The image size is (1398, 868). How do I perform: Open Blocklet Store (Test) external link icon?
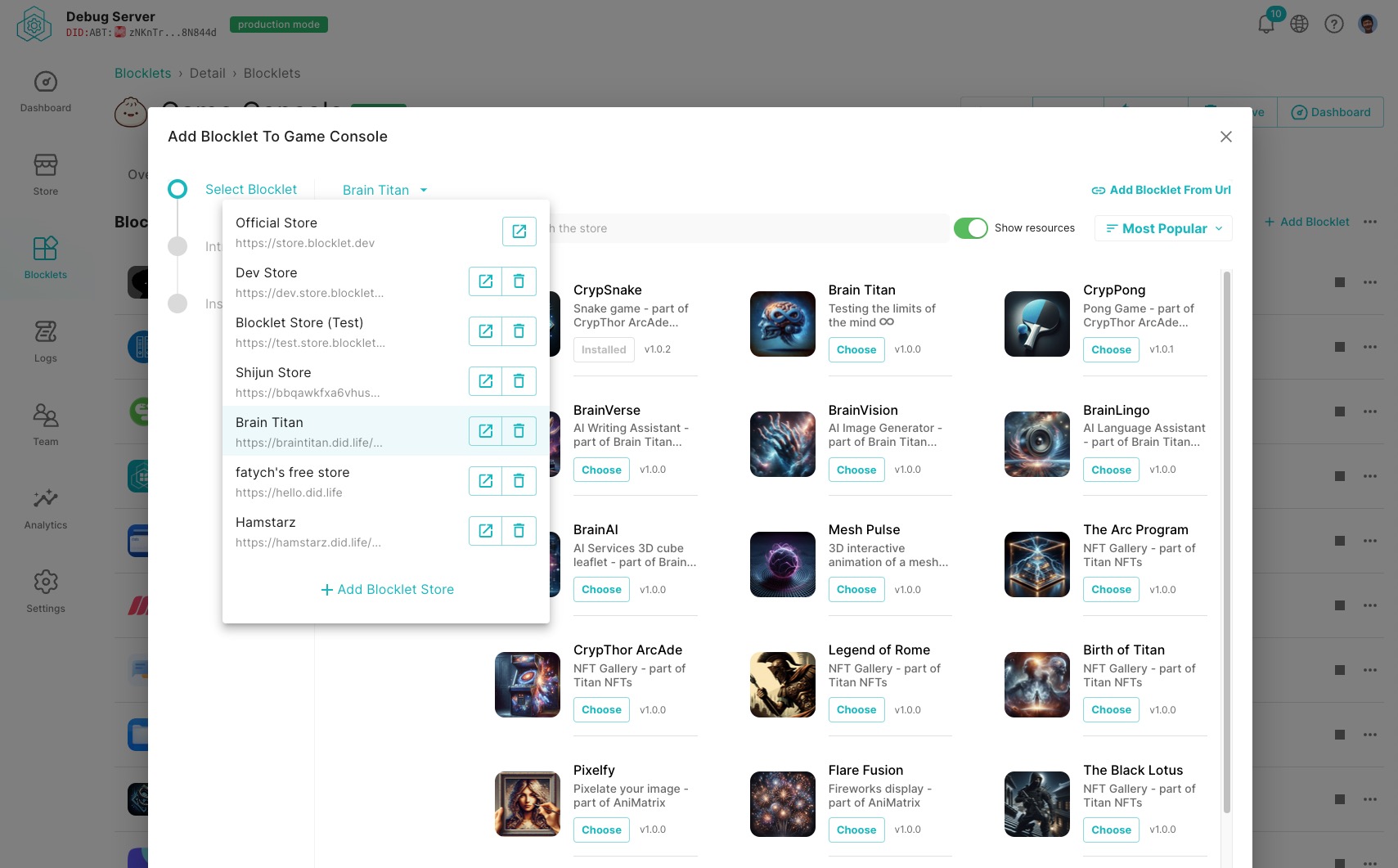pos(485,331)
